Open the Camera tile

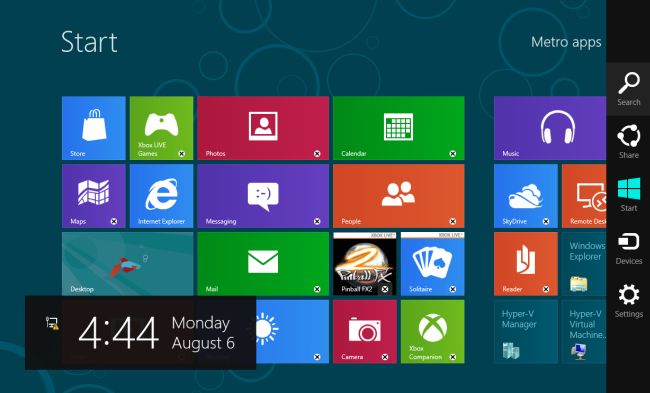click(x=365, y=332)
